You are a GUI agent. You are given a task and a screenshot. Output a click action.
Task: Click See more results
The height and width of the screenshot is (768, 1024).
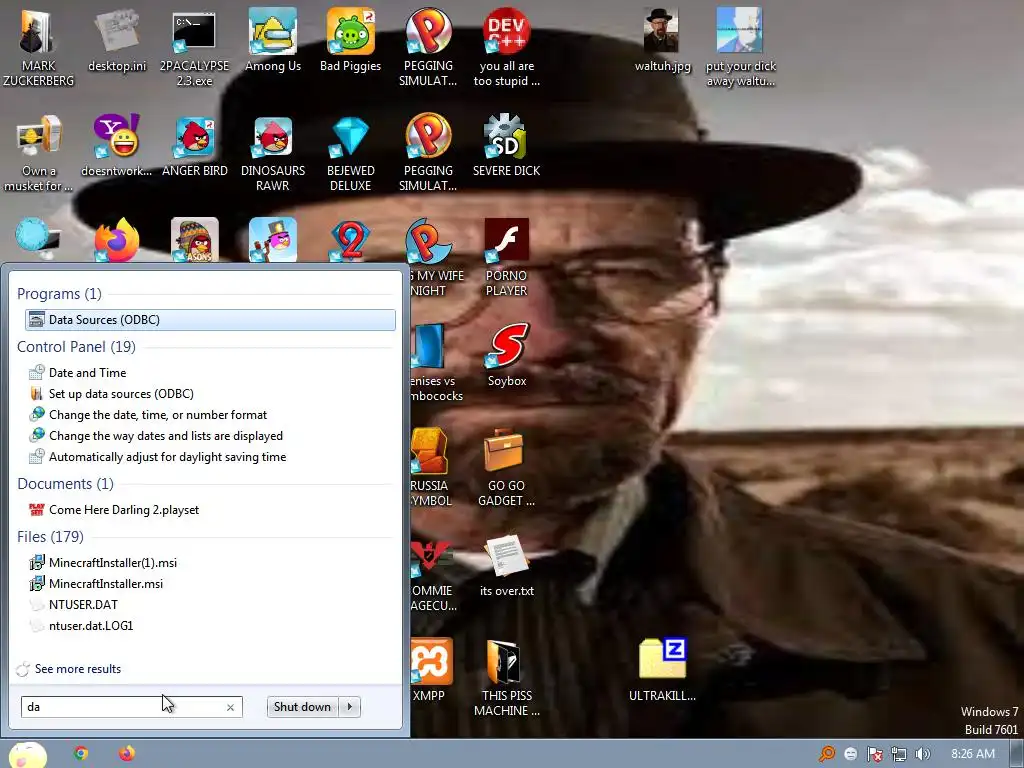pos(78,669)
